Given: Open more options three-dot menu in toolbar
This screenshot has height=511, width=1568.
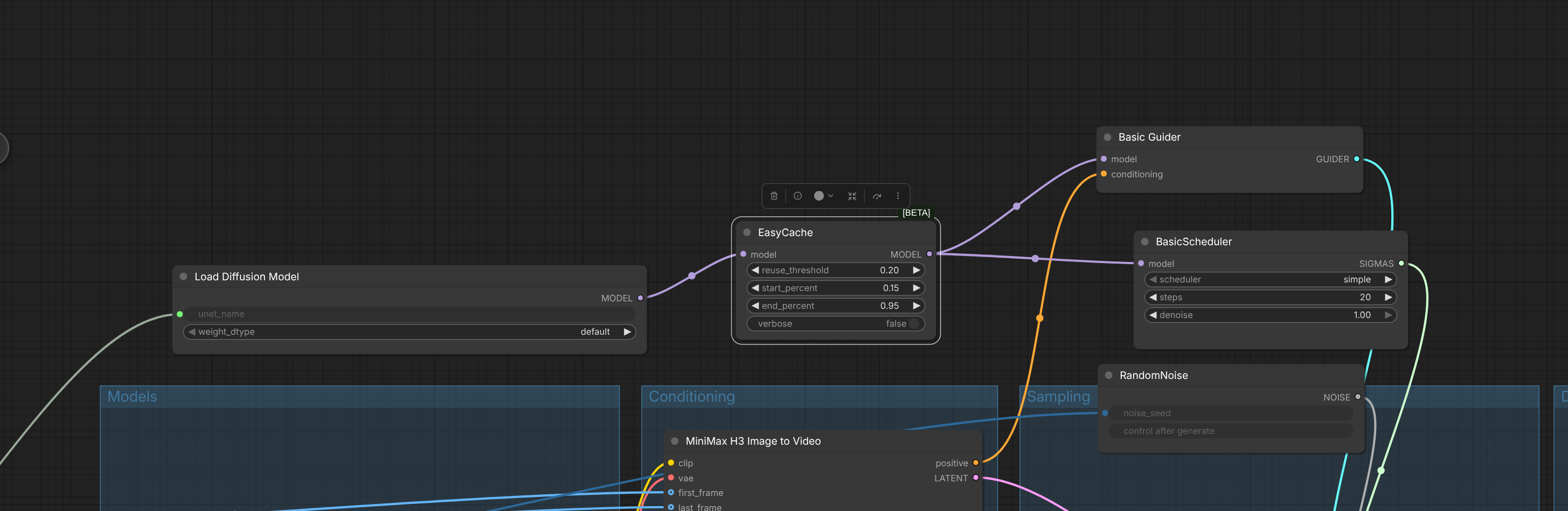Looking at the screenshot, I should point(898,196).
